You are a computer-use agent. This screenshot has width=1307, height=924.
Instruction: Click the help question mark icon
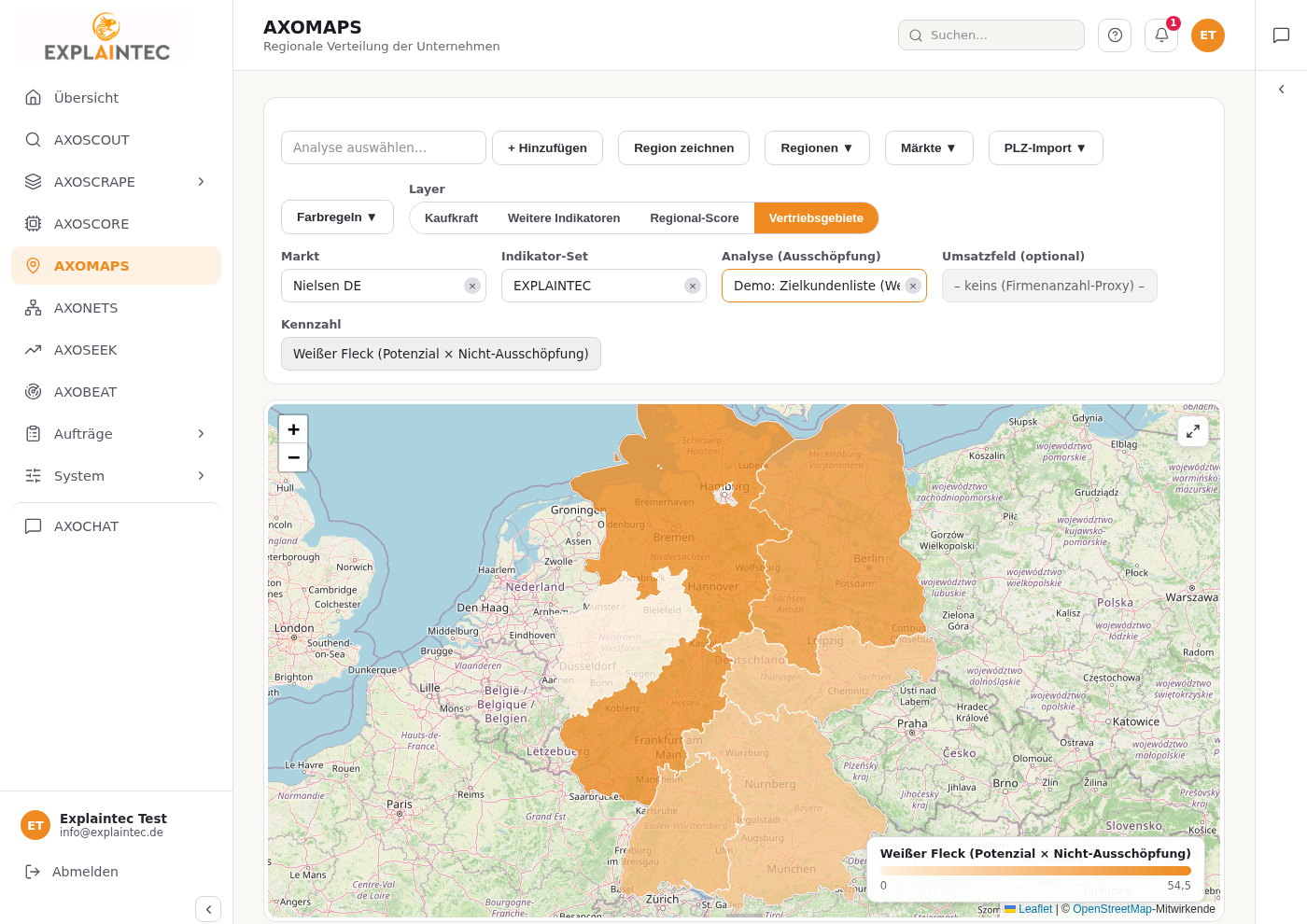coord(1115,35)
